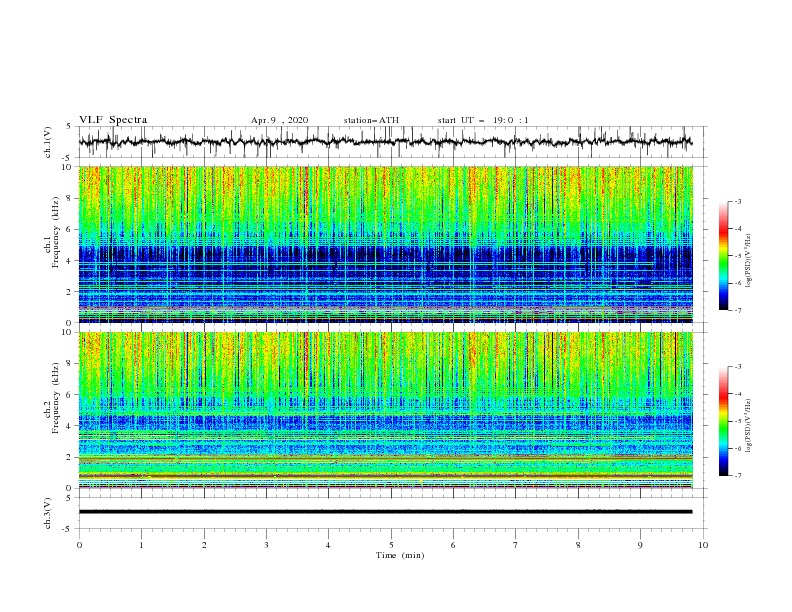Select the date text "Apr. 9 , 2020"

[x=279, y=120]
